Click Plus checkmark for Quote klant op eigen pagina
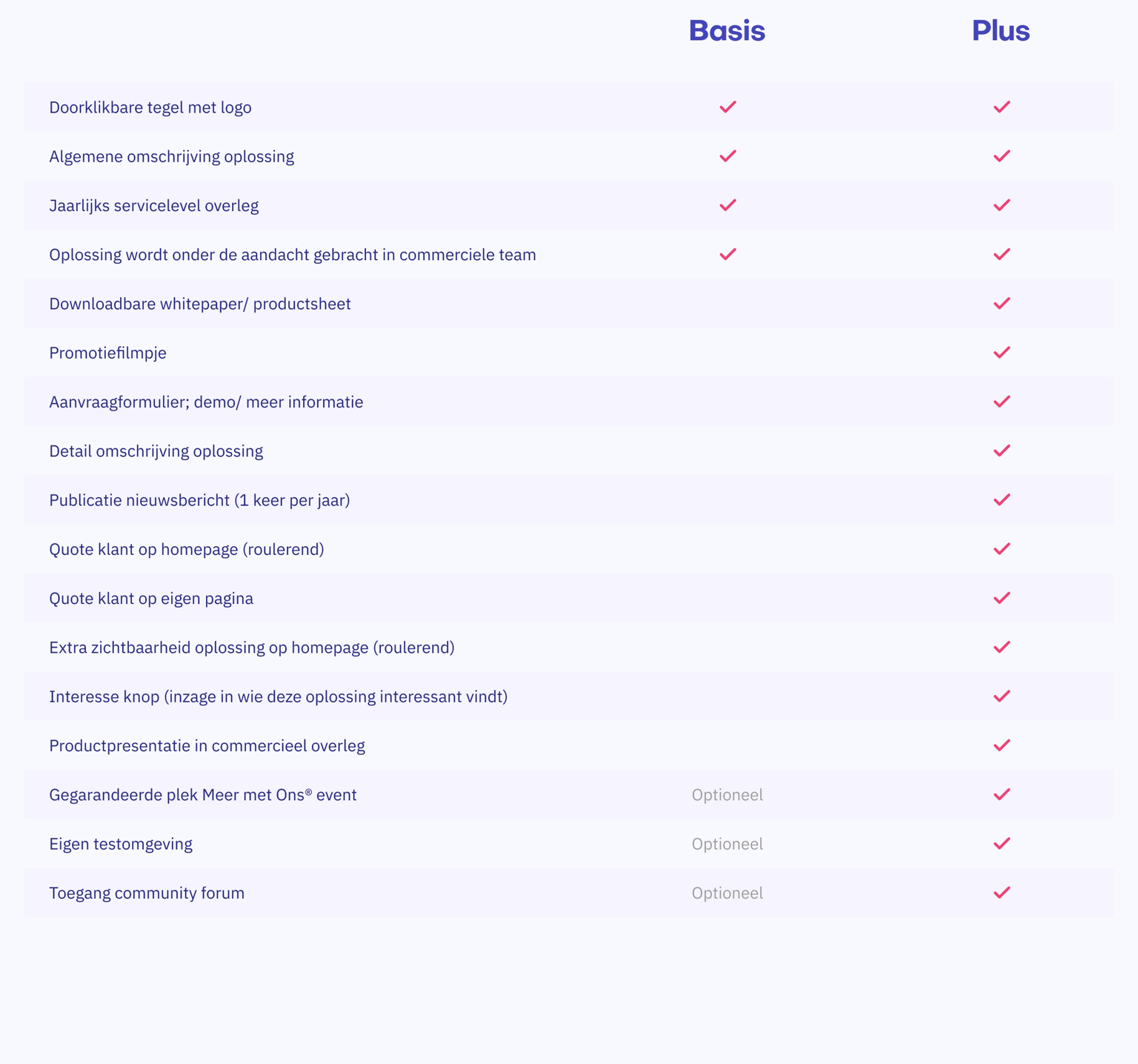This screenshot has height=1064, width=1138. click(x=1002, y=598)
